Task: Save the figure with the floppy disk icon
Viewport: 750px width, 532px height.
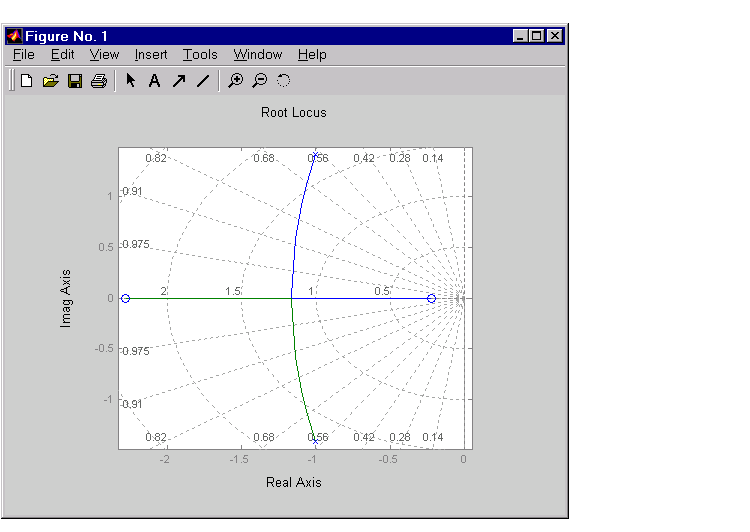Action: 74,81
